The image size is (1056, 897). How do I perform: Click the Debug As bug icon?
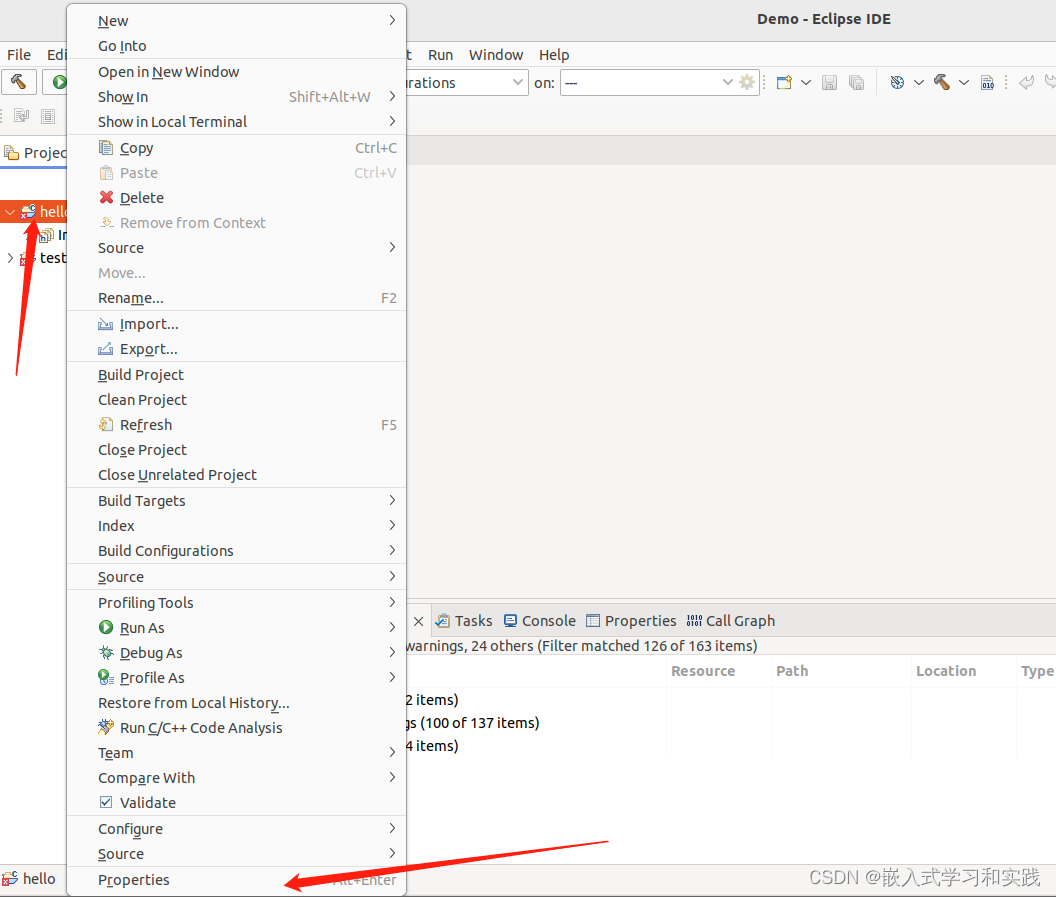[x=106, y=652]
